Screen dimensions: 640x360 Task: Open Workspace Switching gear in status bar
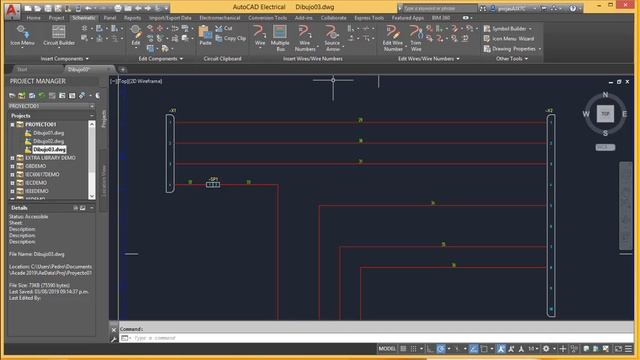point(546,349)
